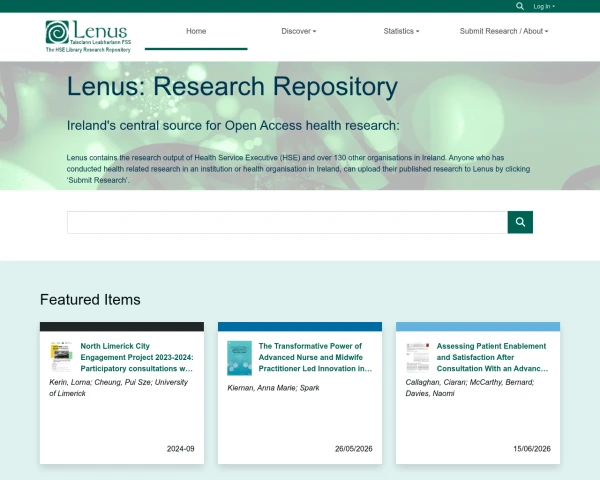Screen dimensions: 600x480
Task: Open the Log In dropdown
Action: click(x=544, y=7)
